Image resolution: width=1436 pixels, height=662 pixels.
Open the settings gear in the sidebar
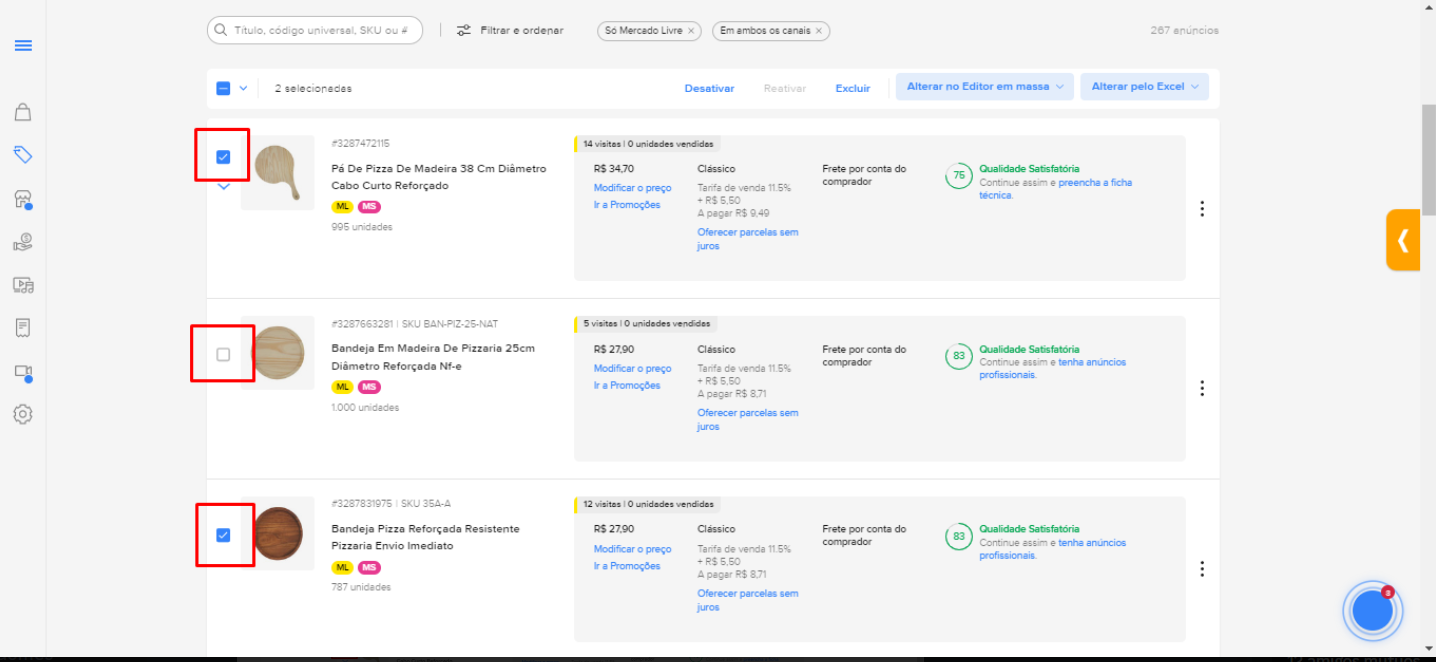(23, 414)
